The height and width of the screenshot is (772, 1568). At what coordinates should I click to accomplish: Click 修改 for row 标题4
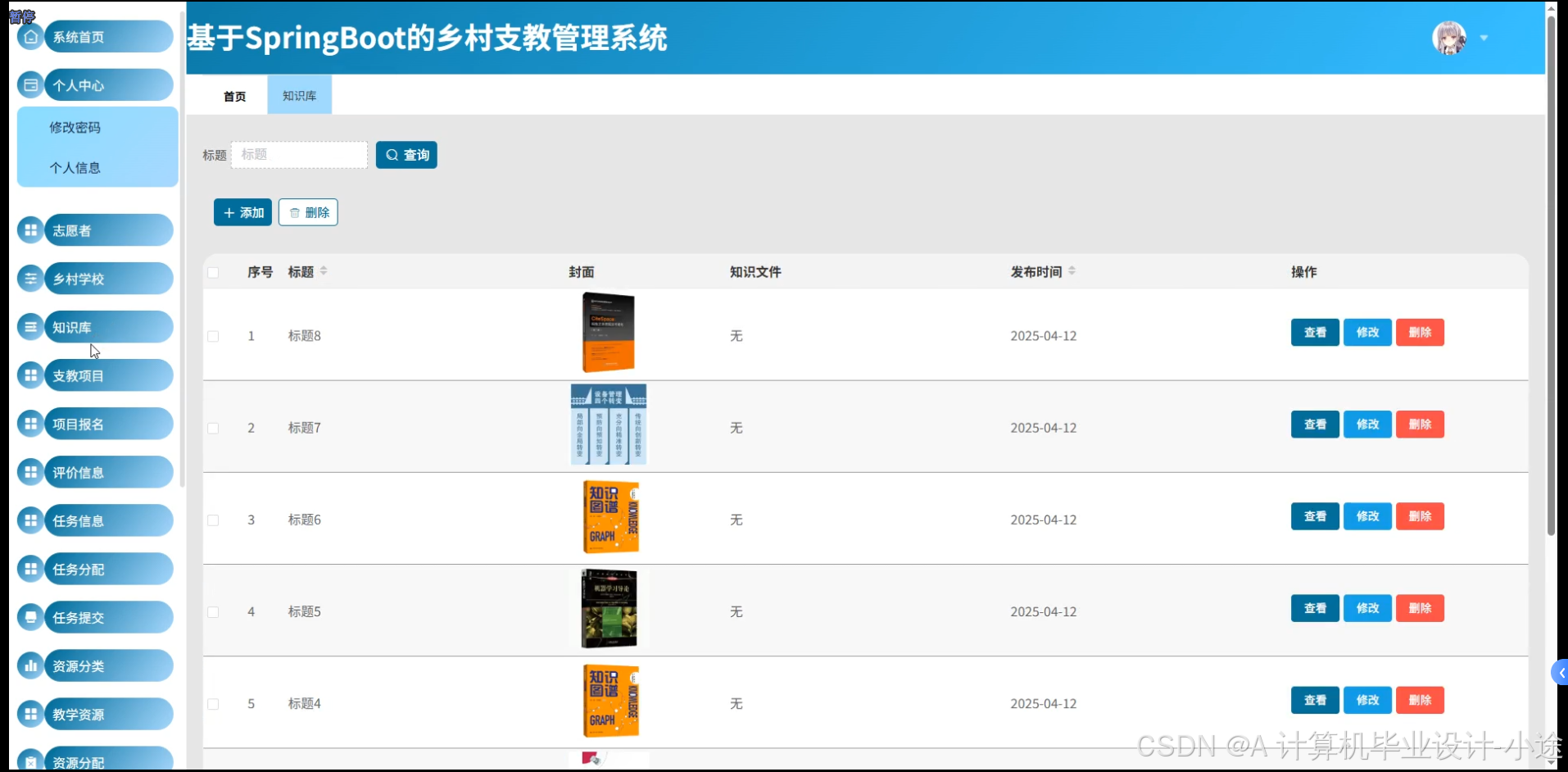click(1367, 699)
